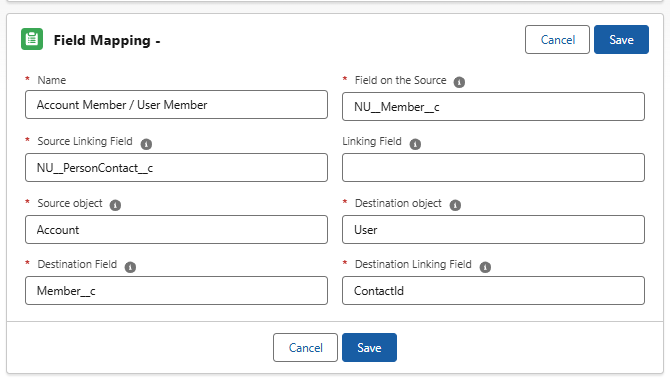Click the top Cancel button

[558, 40]
